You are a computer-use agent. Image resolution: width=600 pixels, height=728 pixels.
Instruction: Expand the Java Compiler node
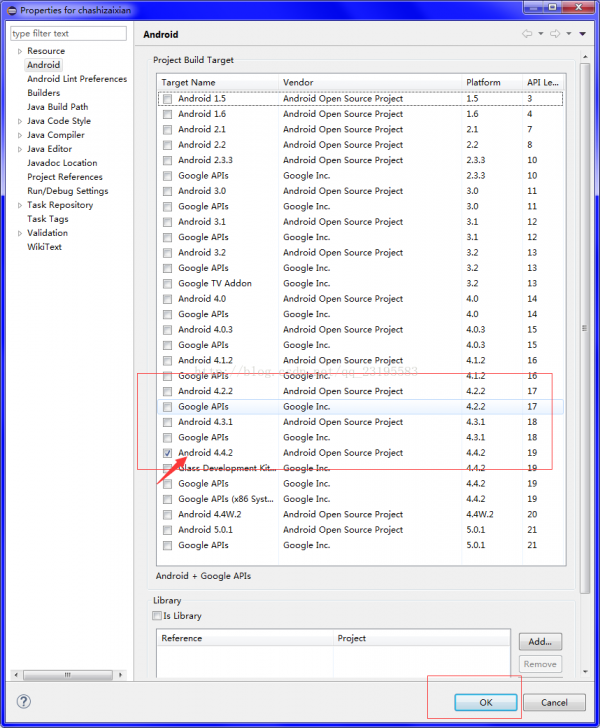(20, 135)
